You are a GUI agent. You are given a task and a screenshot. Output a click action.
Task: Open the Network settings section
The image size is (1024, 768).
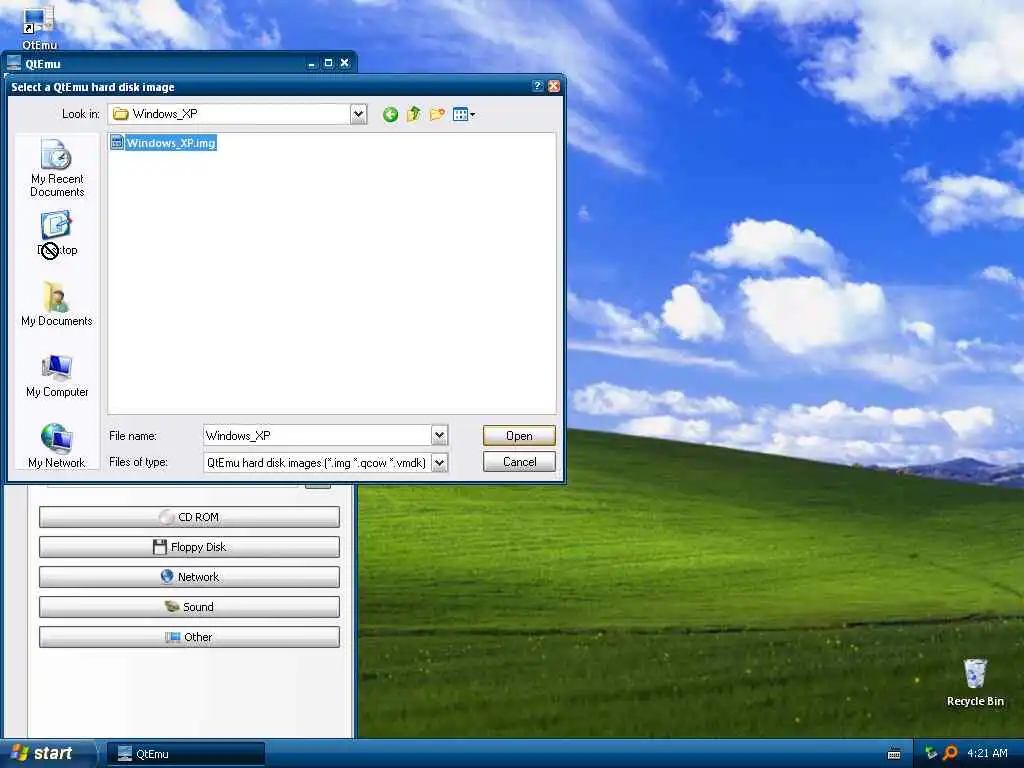[189, 577]
